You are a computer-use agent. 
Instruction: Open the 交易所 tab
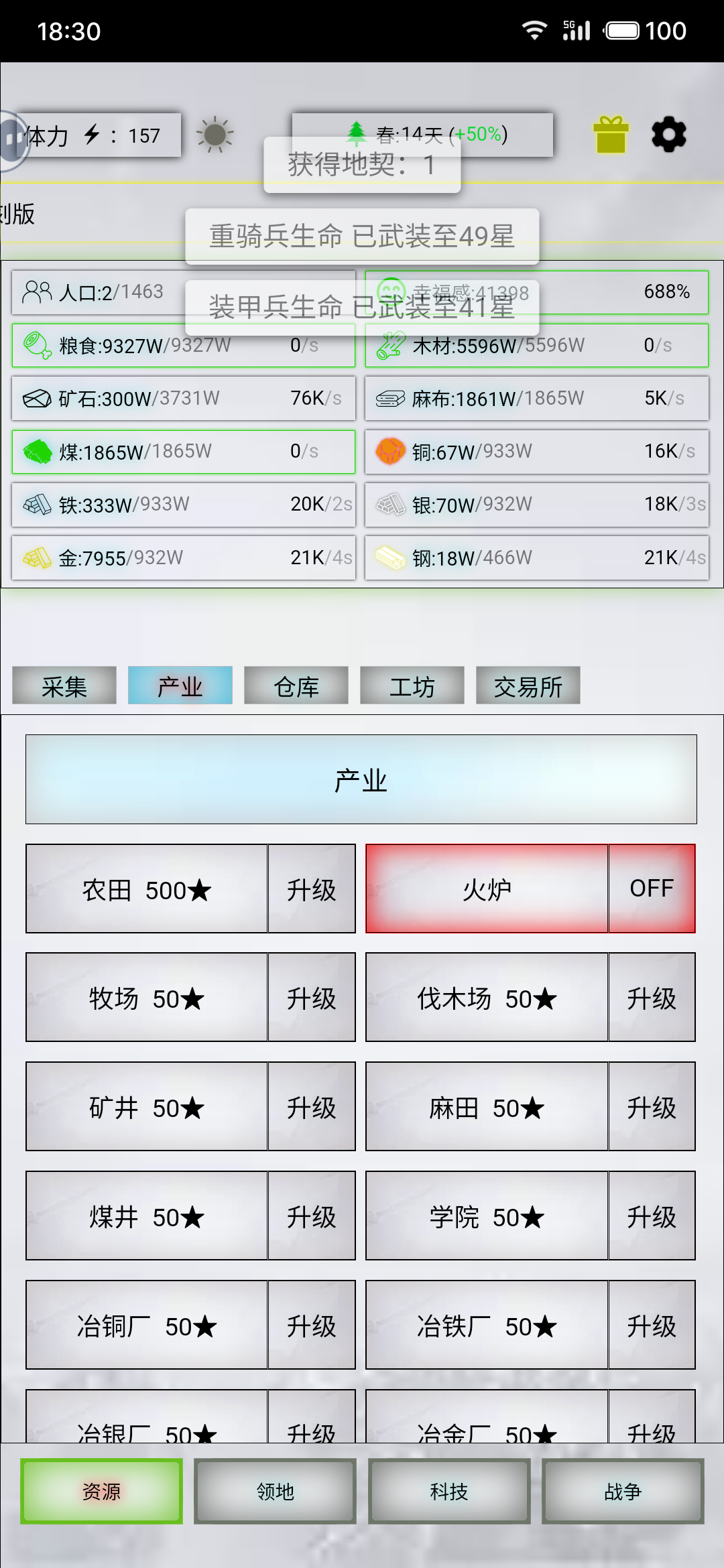(528, 685)
